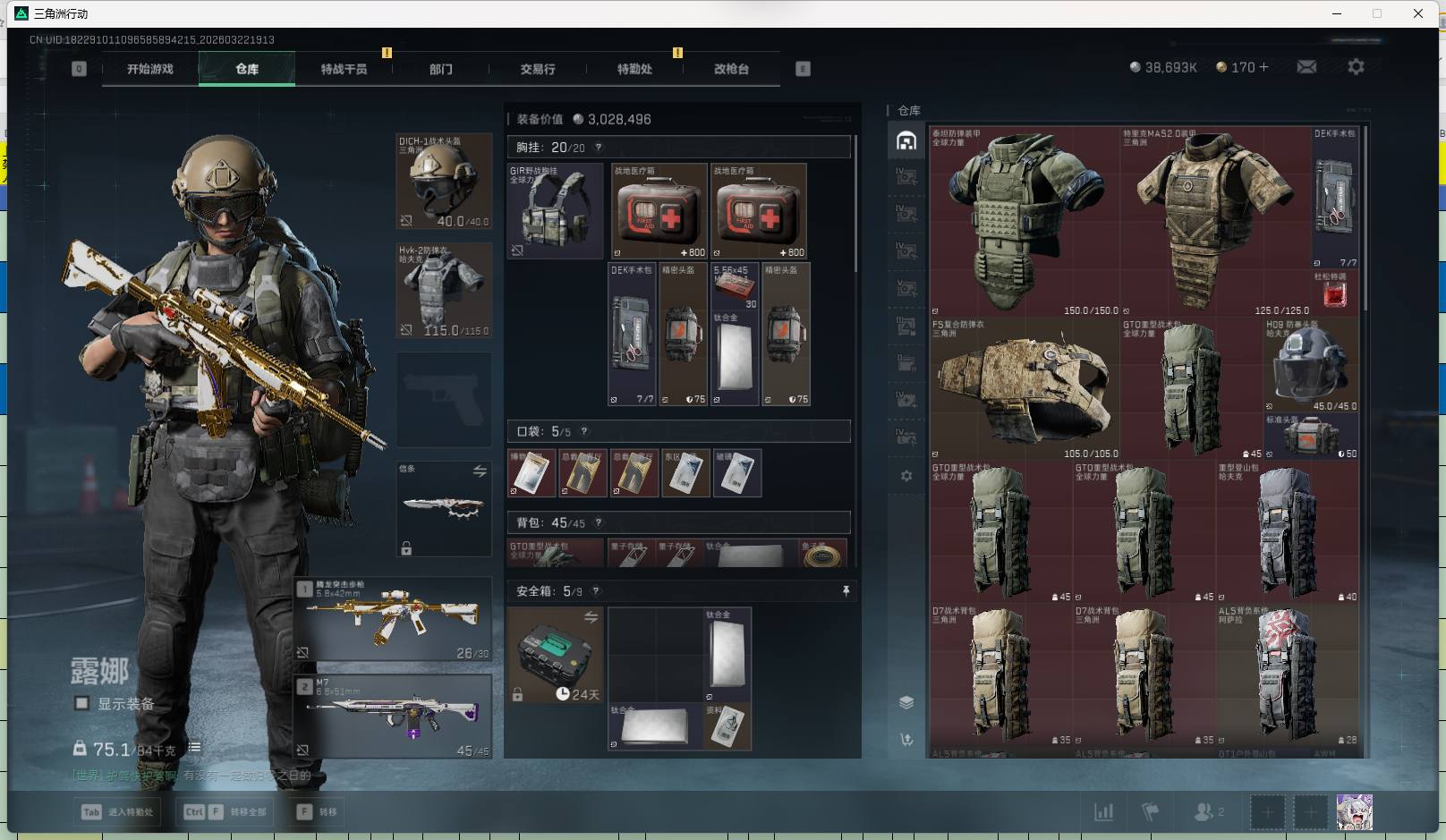
Task: Open warehouse settings gear in sidebar
Action: pyautogui.click(x=906, y=476)
